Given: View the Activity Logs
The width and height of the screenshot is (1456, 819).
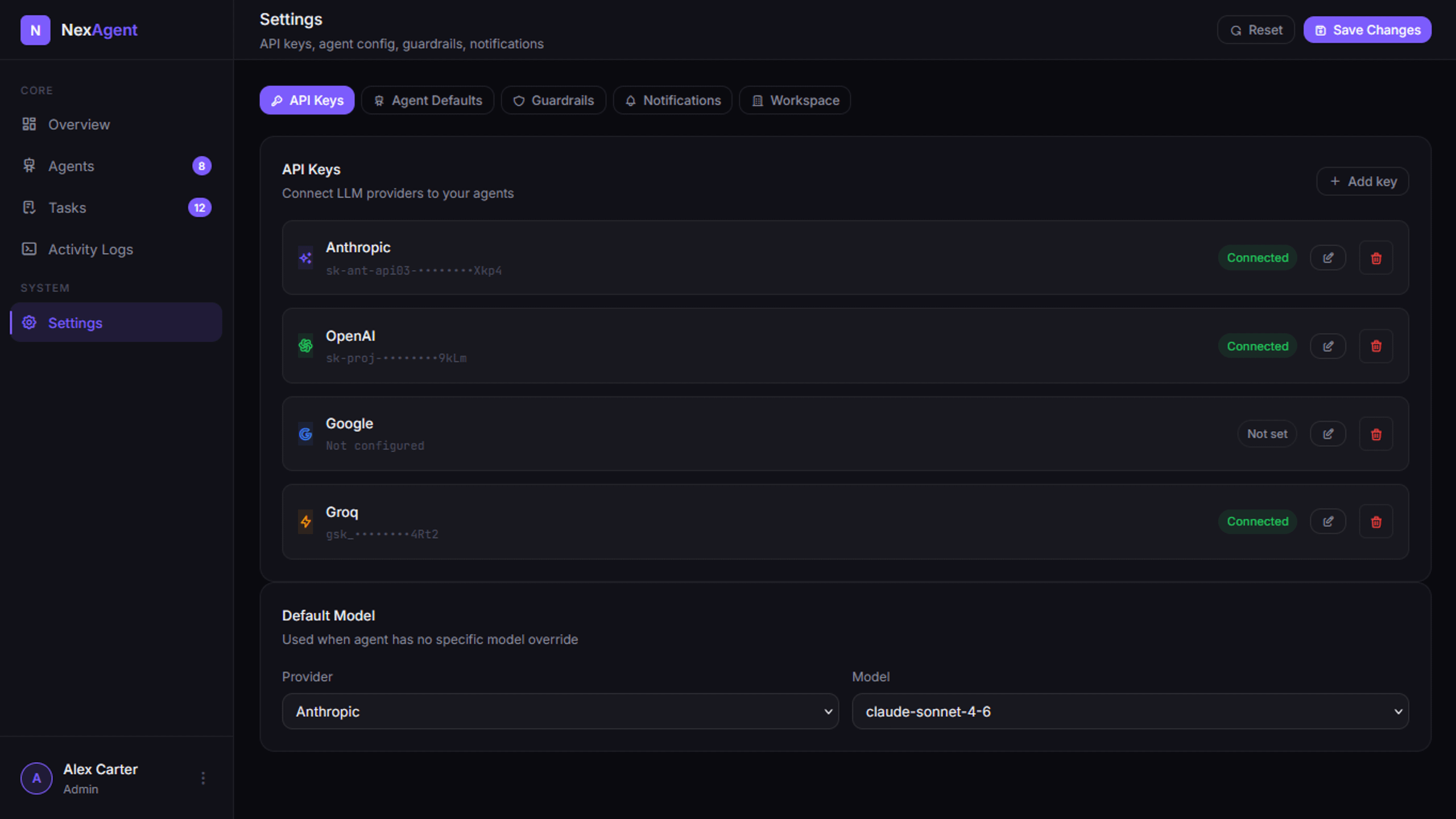Looking at the screenshot, I should (x=116, y=249).
